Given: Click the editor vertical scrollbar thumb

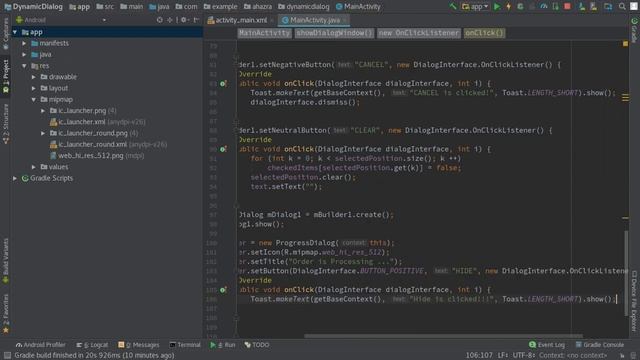Looking at the screenshot, I should point(626,273).
